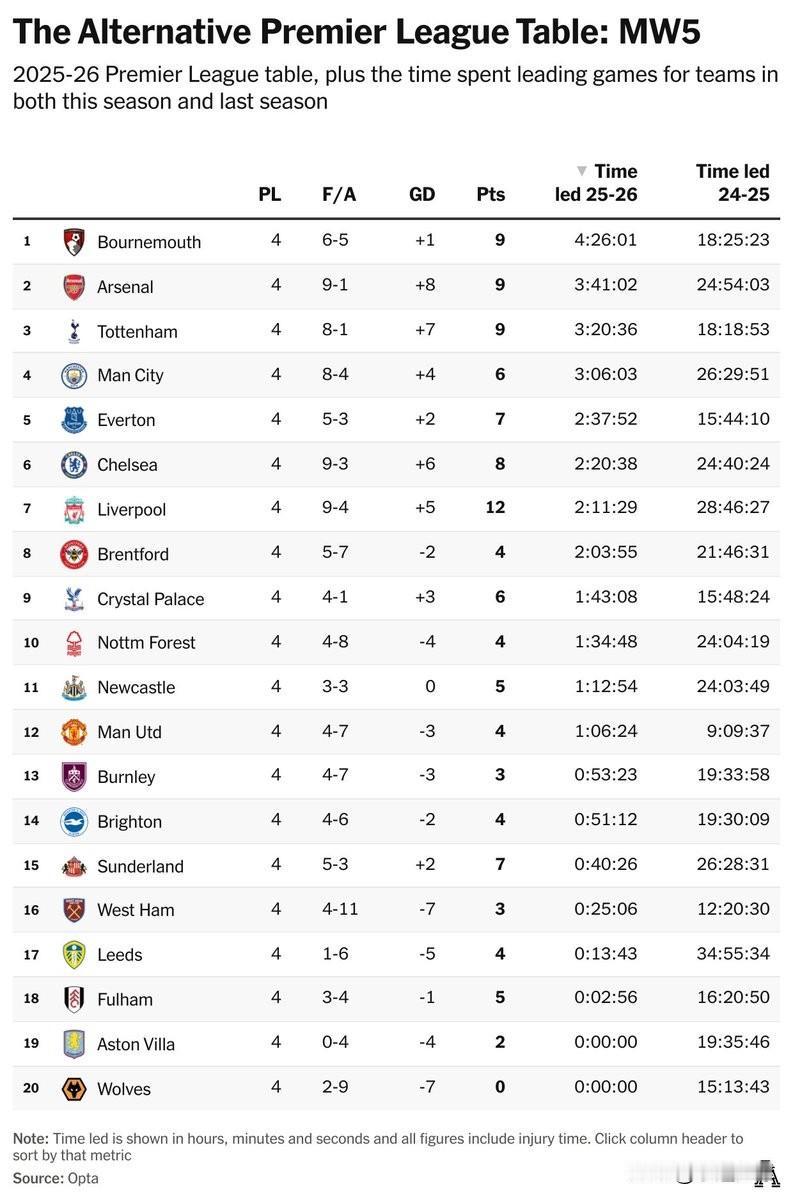Screen dimensions: 793x1200
Task: Sort by the GD column header
Action: pyautogui.click(x=422, y=194)
